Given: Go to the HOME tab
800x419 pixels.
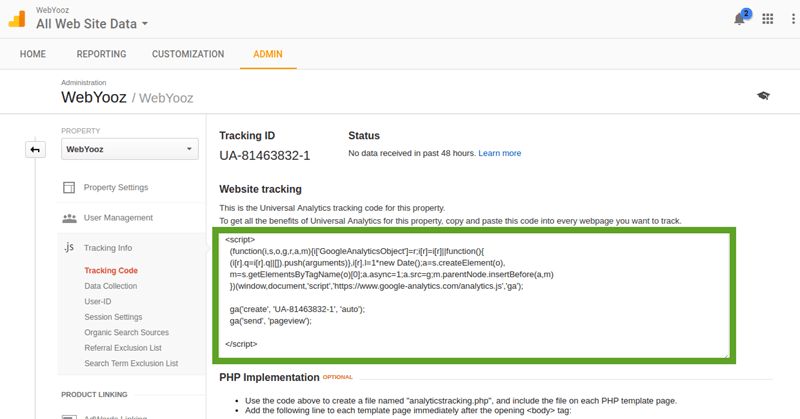Looking at the screenshot, I should [x=33, y=54].
